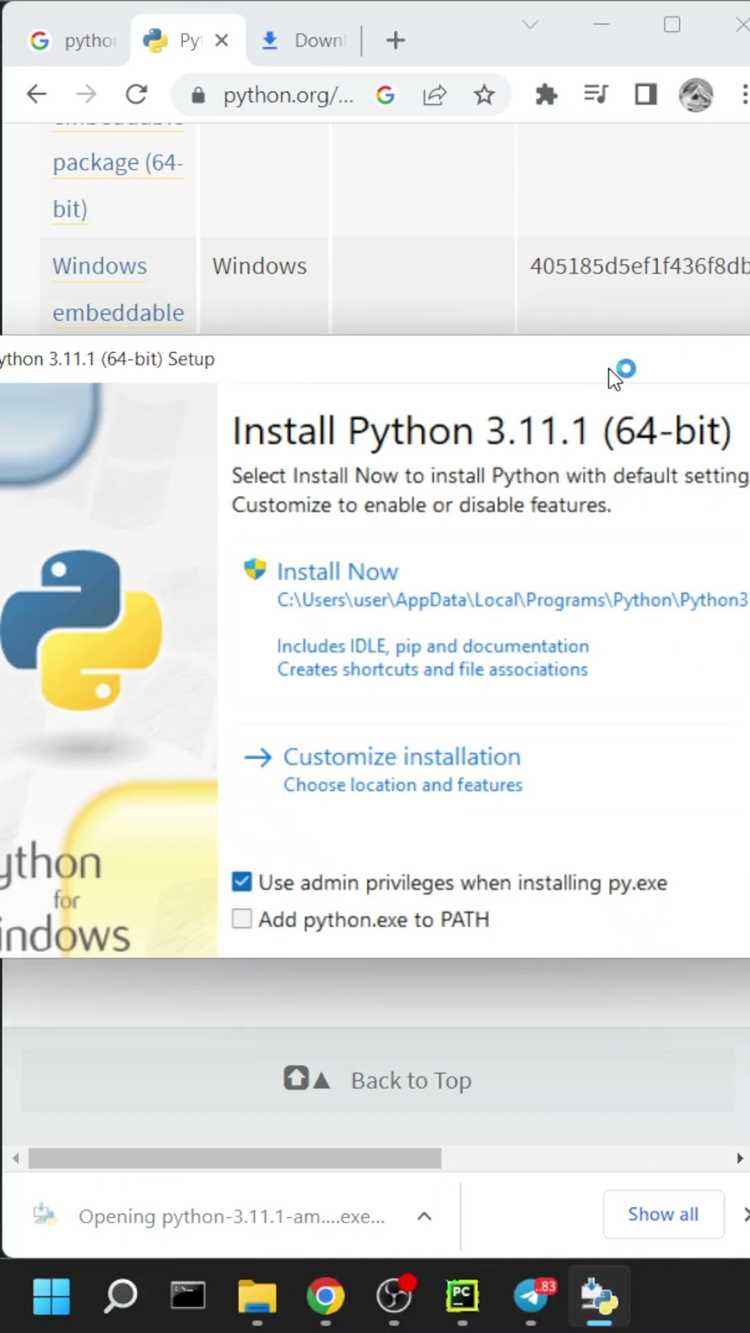Click Show all downloads button

pos(663,1214)
